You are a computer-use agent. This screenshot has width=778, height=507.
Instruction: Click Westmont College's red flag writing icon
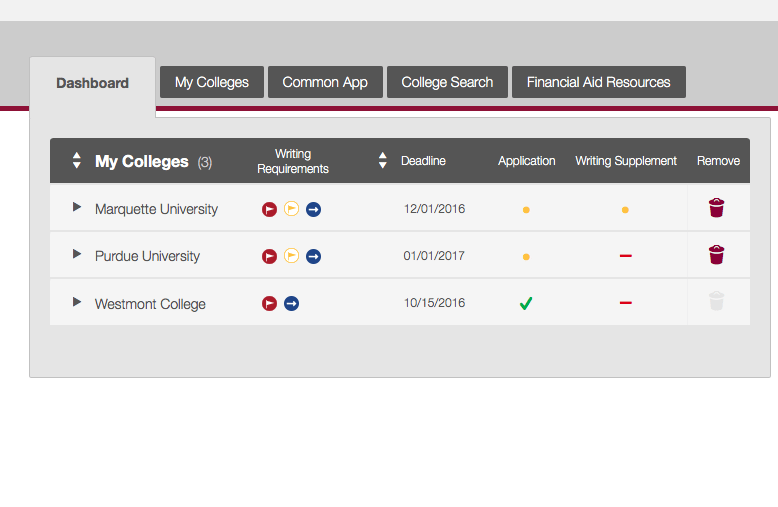point(269,303)
